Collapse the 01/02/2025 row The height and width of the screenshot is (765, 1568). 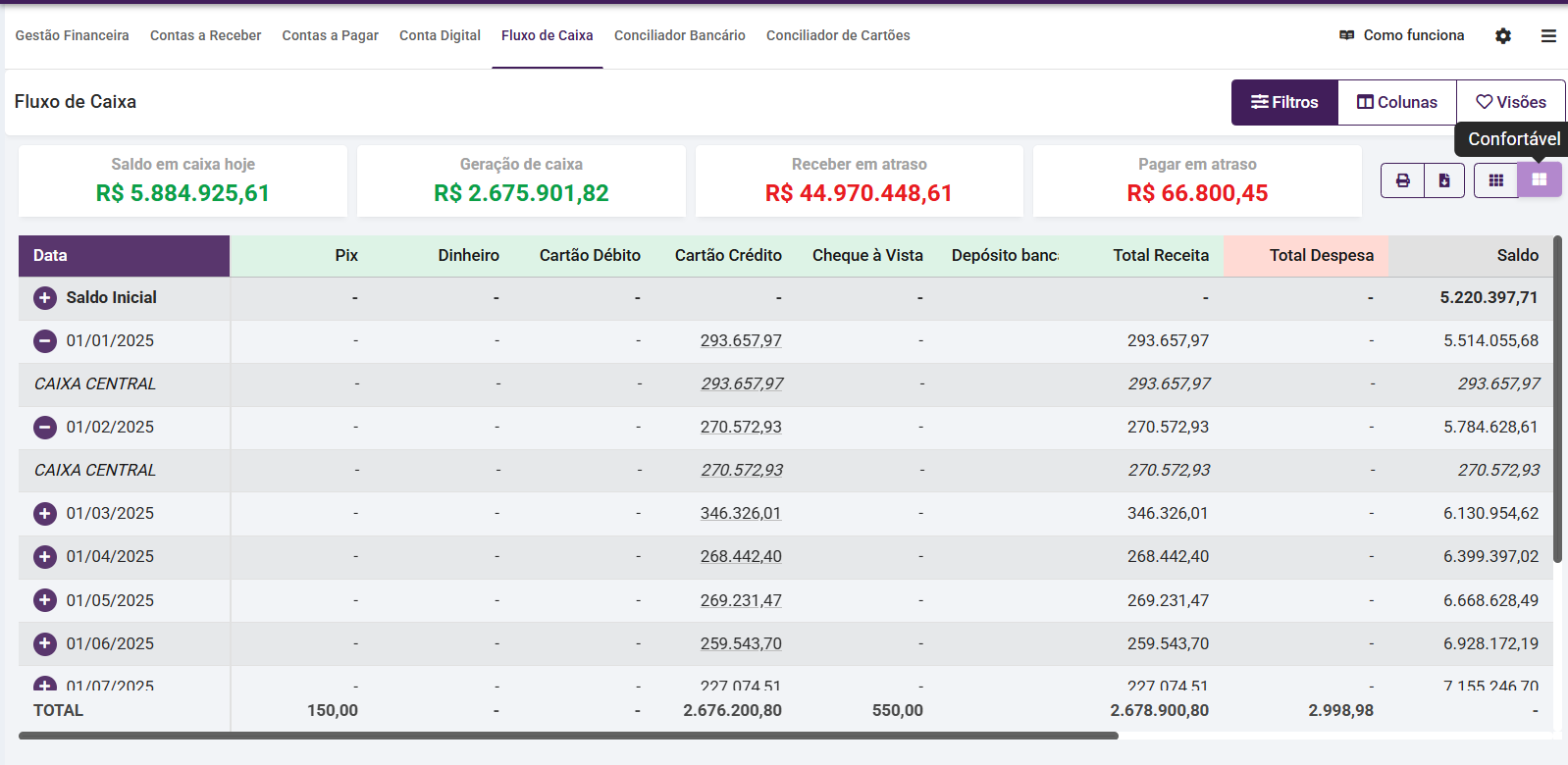pyautogui.click(x=45, y=428)
